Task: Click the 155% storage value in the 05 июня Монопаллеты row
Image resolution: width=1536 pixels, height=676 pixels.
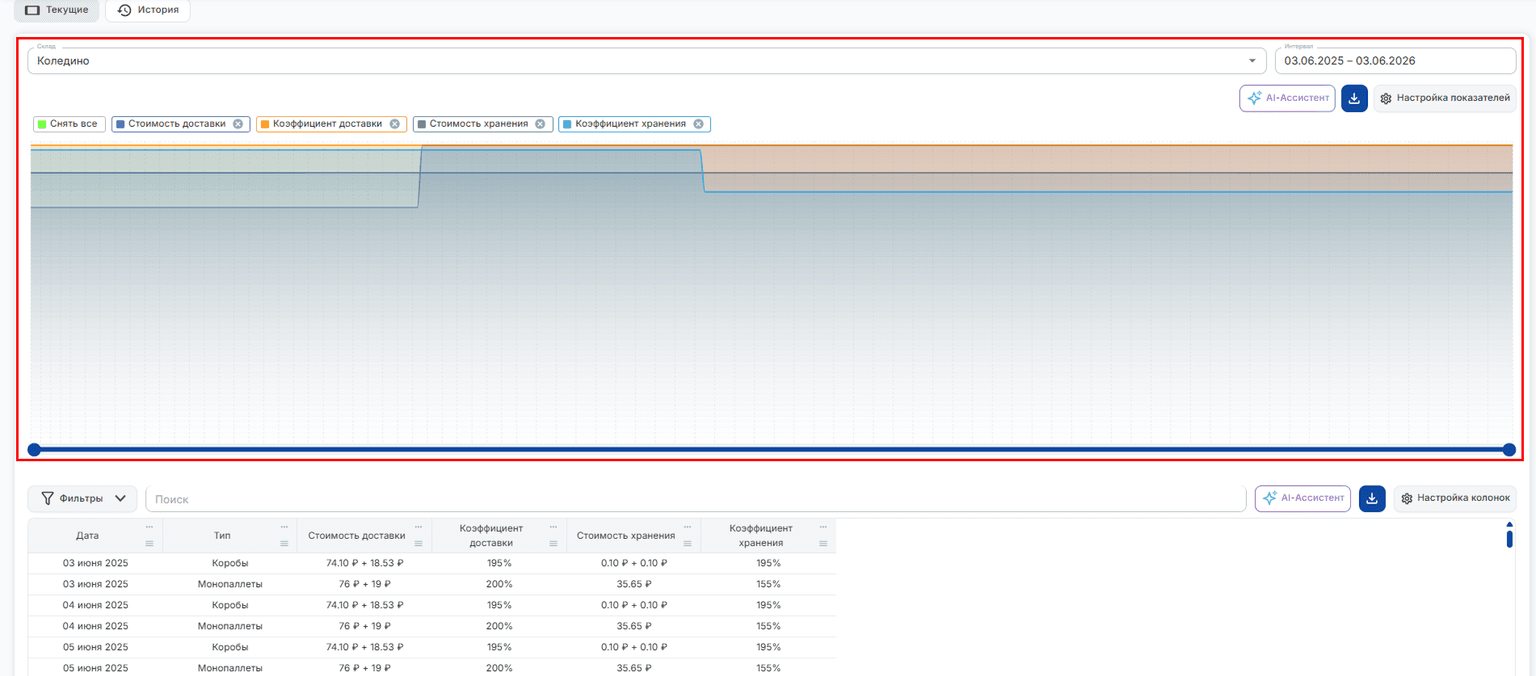Action: pyautogui.click(x=769, y=668)
